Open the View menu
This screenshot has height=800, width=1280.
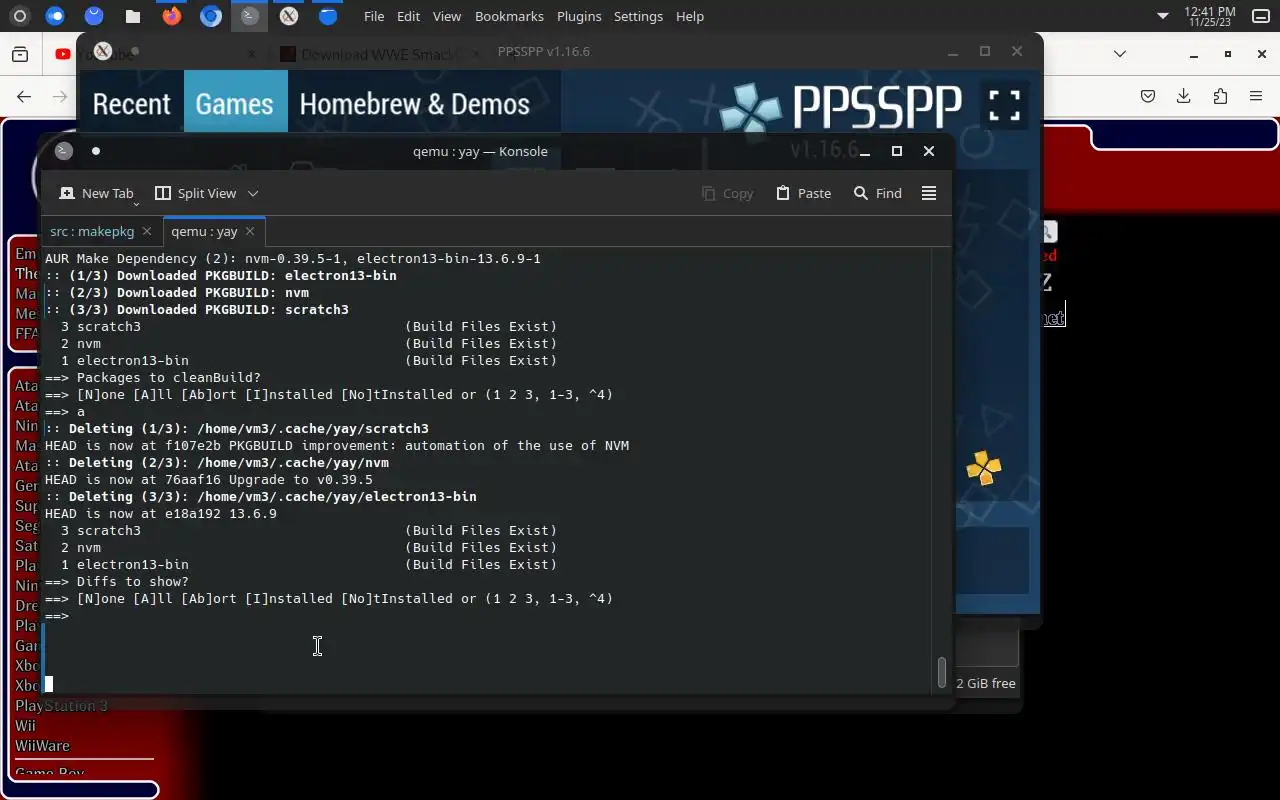click(x=446, y=16)
